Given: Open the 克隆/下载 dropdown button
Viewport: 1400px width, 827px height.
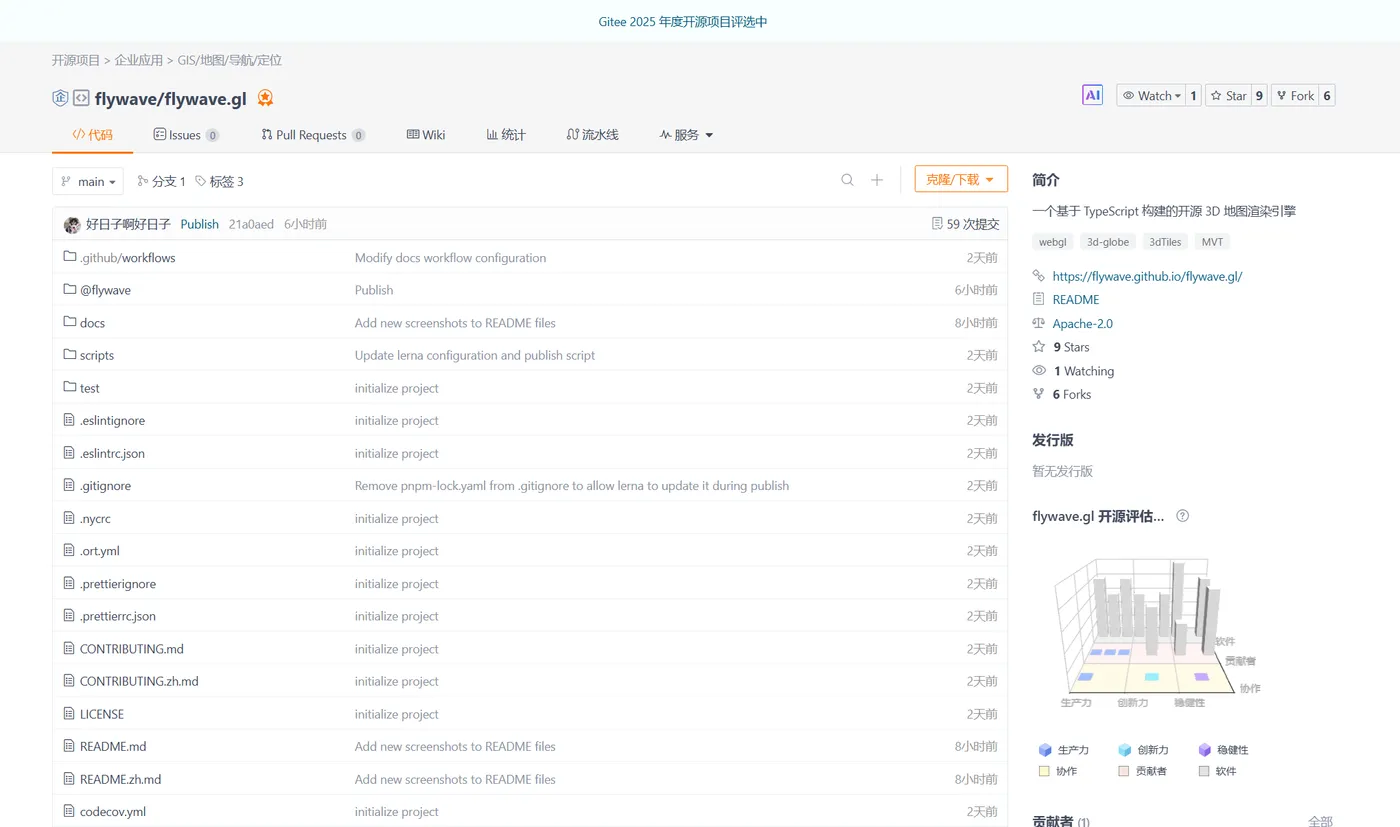Looking at the screenshot, I should (961, 179).
